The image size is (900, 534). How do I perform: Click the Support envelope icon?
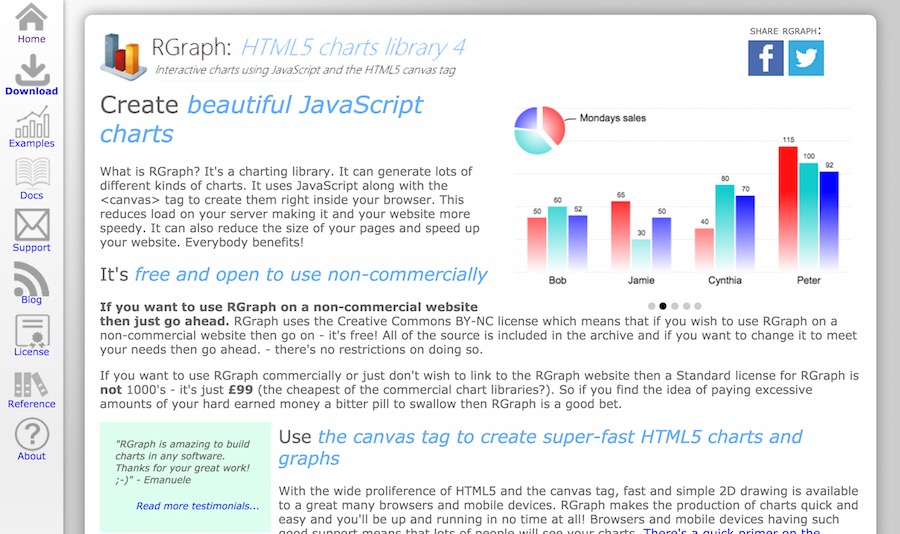pos(32,225)
